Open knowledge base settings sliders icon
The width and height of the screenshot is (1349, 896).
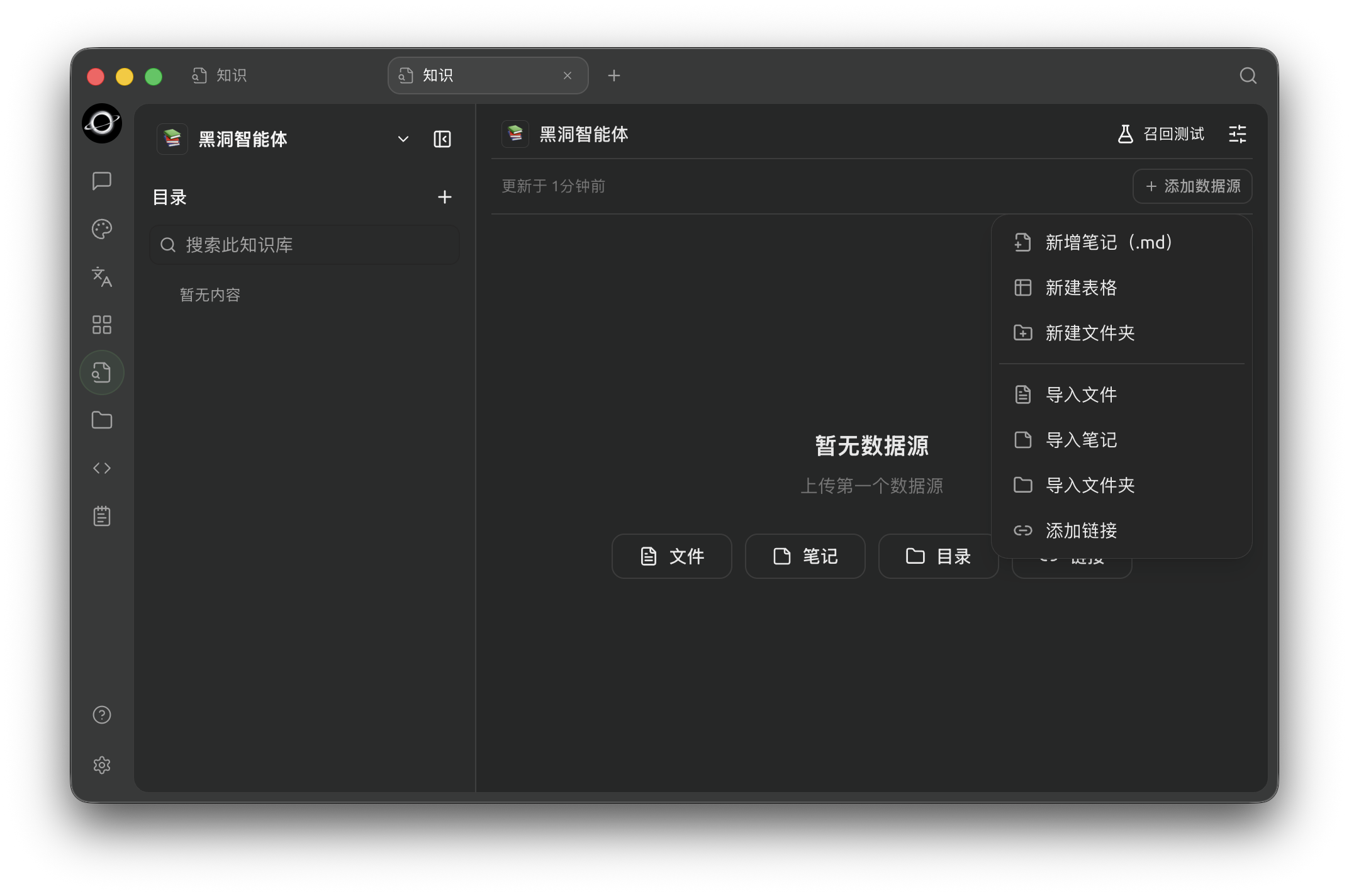[1237, 134]
